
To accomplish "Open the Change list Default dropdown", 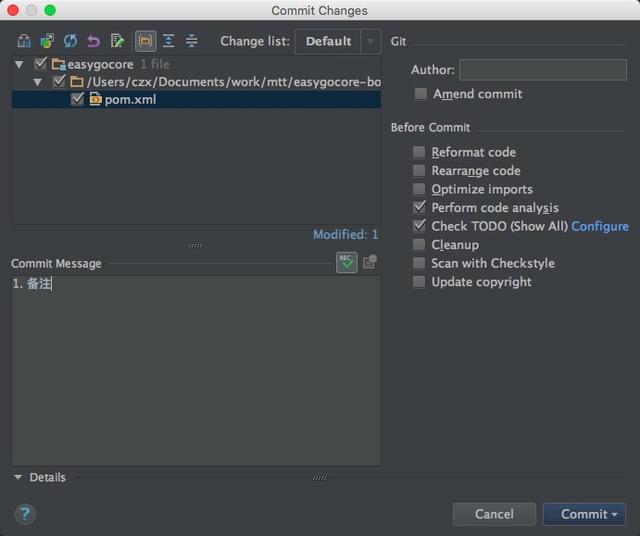I will (371, 41).
